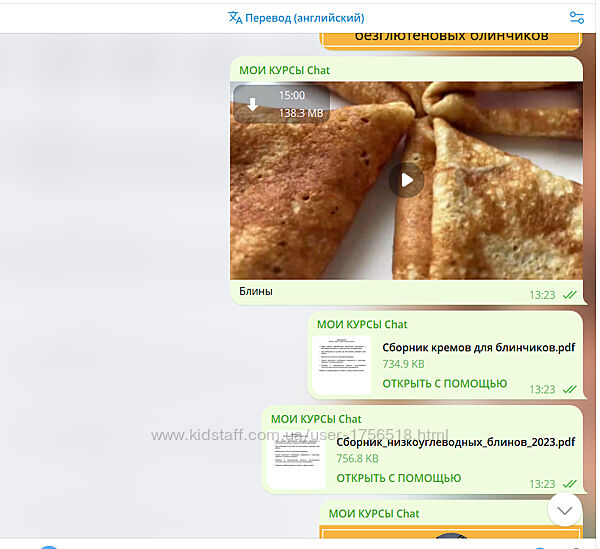This screenshot has height=549, width=600.
Task: Click the translate icon in the top bar
Action: pos(235,17)
